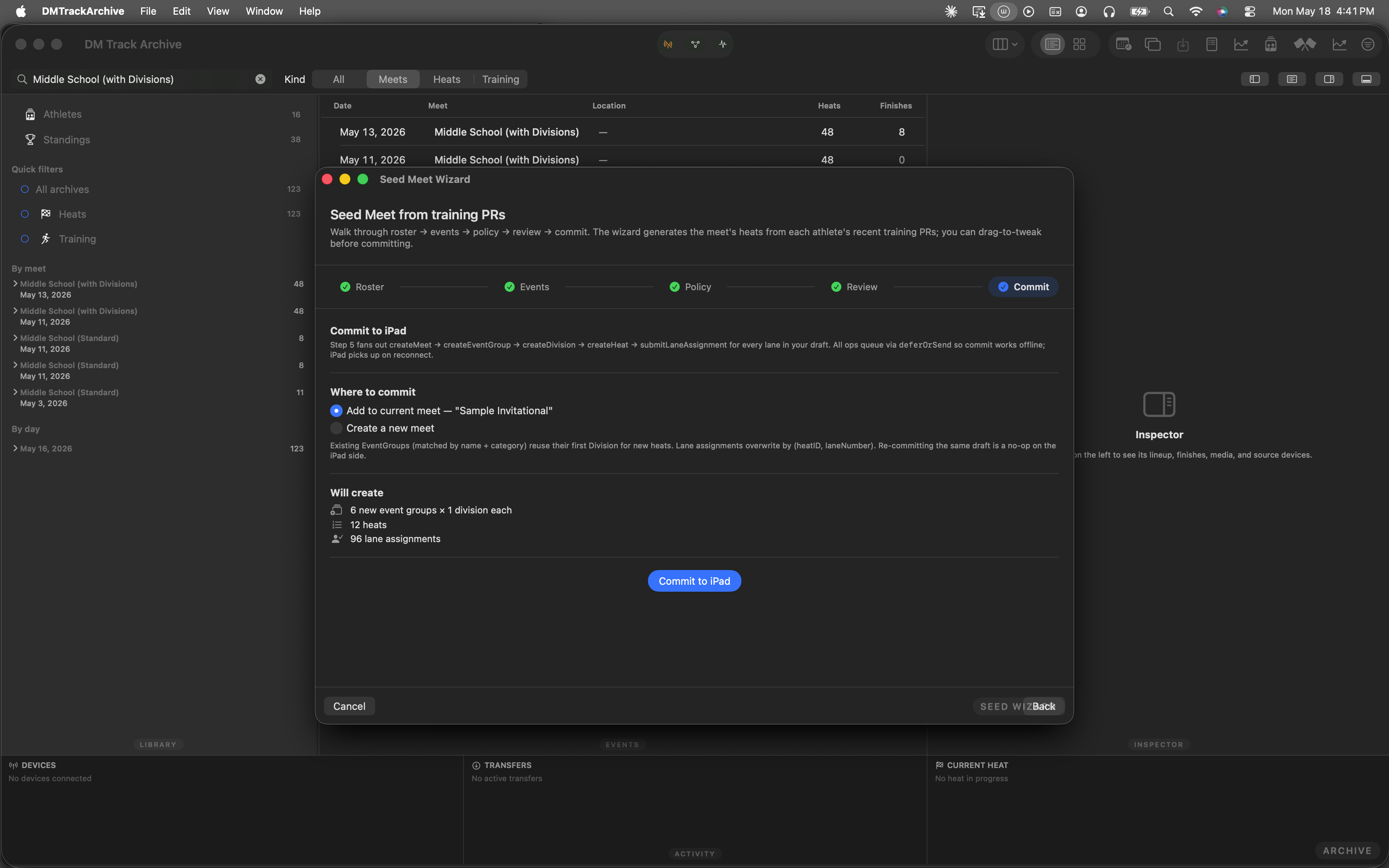Open the File menu
This screenshot has height=868, width=1389.
click(148, 11)
